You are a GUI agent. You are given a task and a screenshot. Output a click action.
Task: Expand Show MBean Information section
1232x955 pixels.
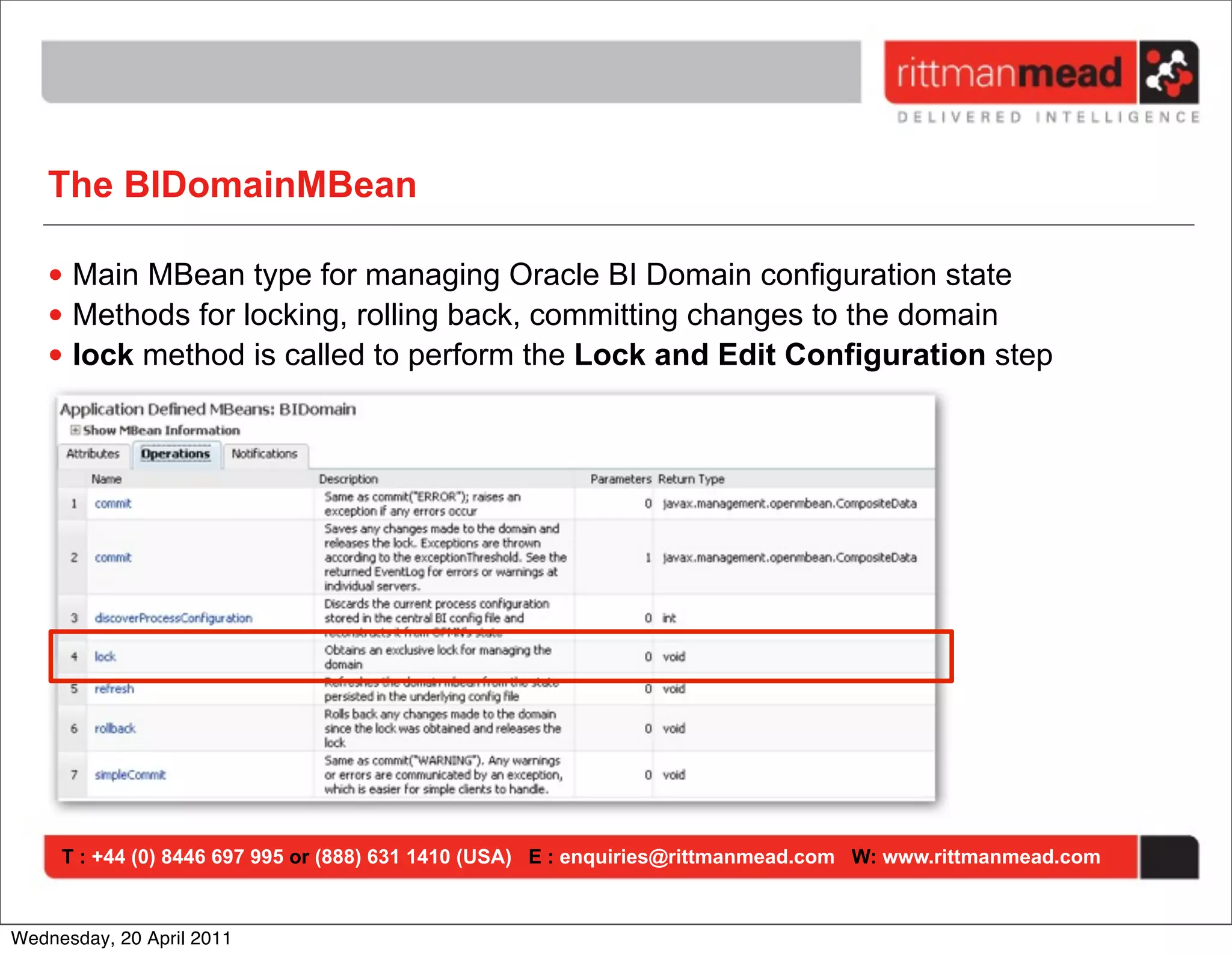click(76, 430)
